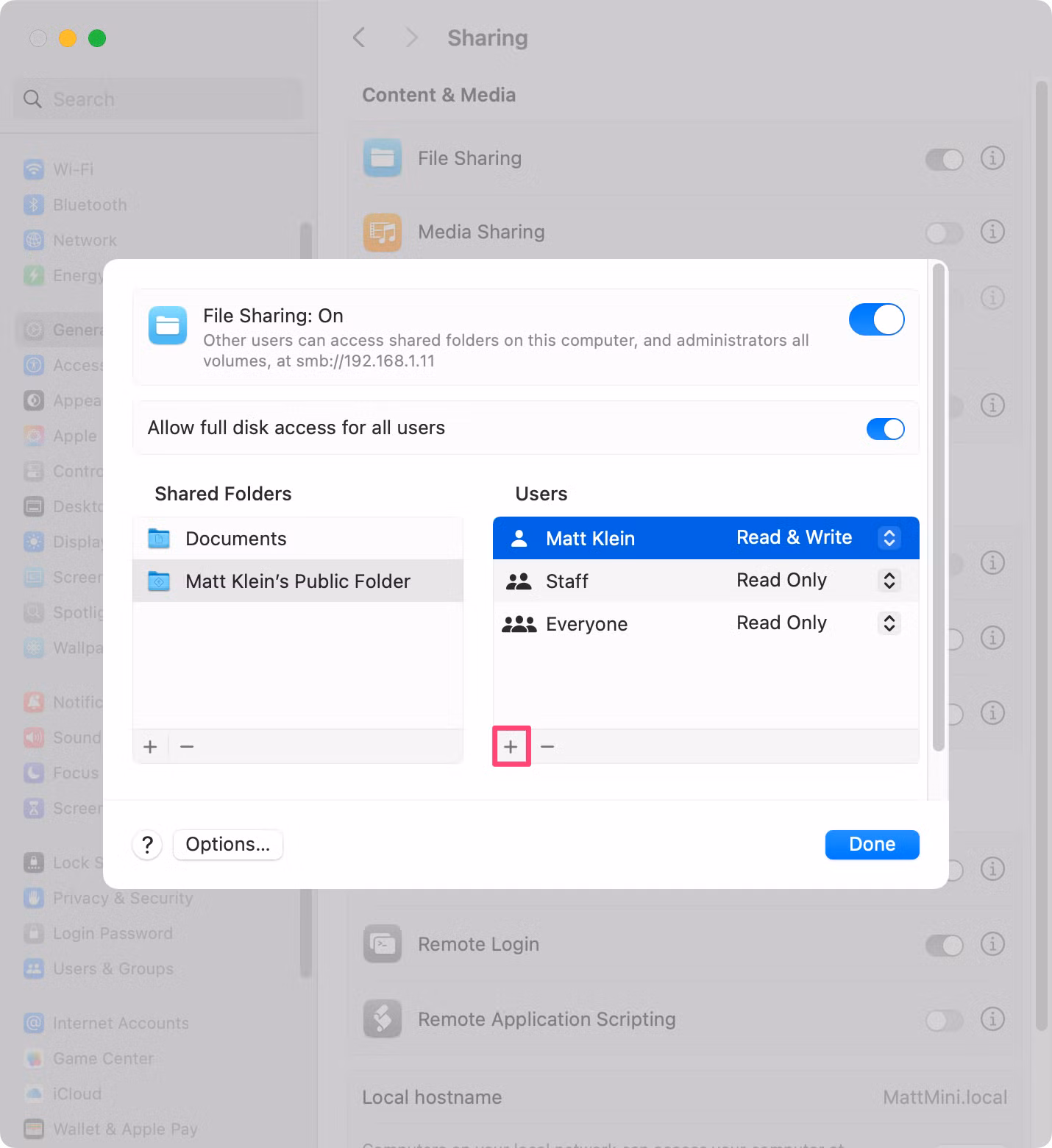Image resolution: width=1052 pixels, height=1148 pixels.
Task: Click the dialog's vertical scrollbar
Action: [x=938, y=508]
